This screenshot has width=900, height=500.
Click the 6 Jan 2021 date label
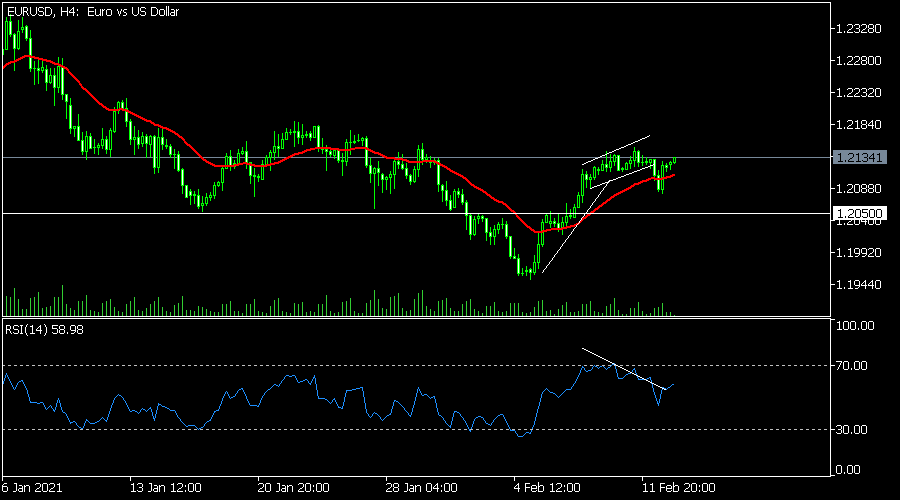32,488
